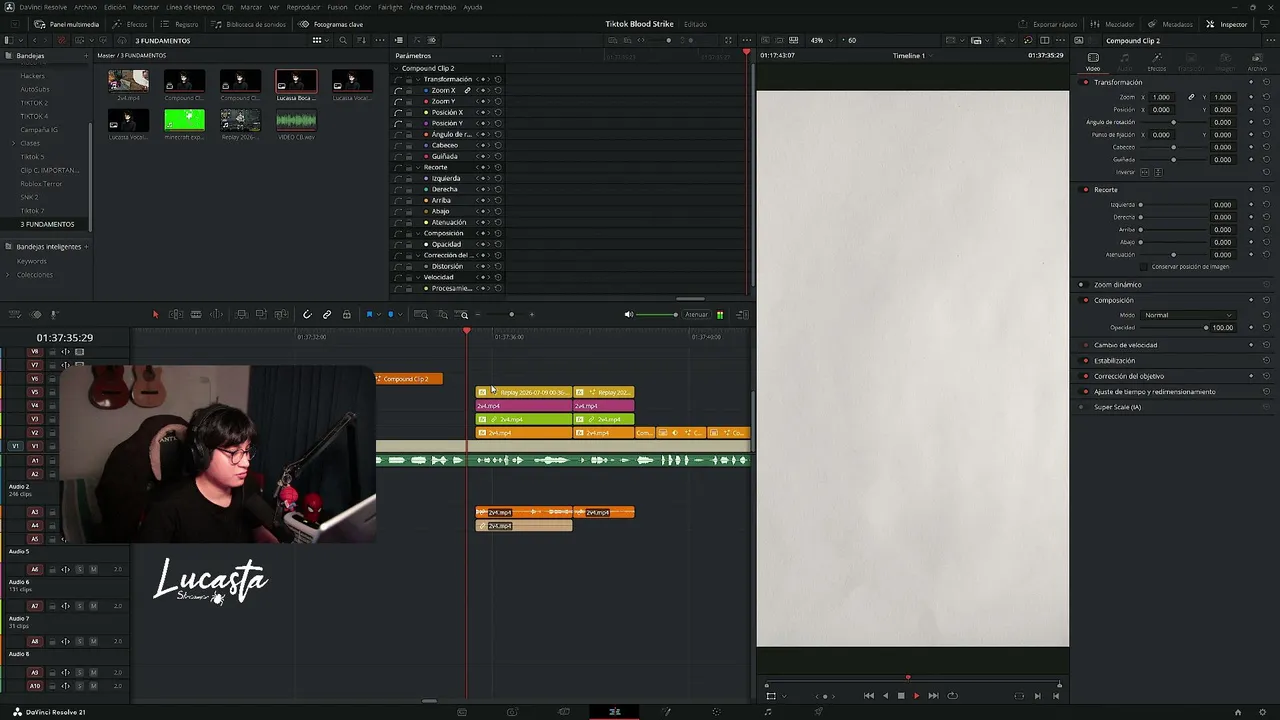Collapse the Velocidad group in Parámetros
The image size is (1280, 720).
[419, 277]
